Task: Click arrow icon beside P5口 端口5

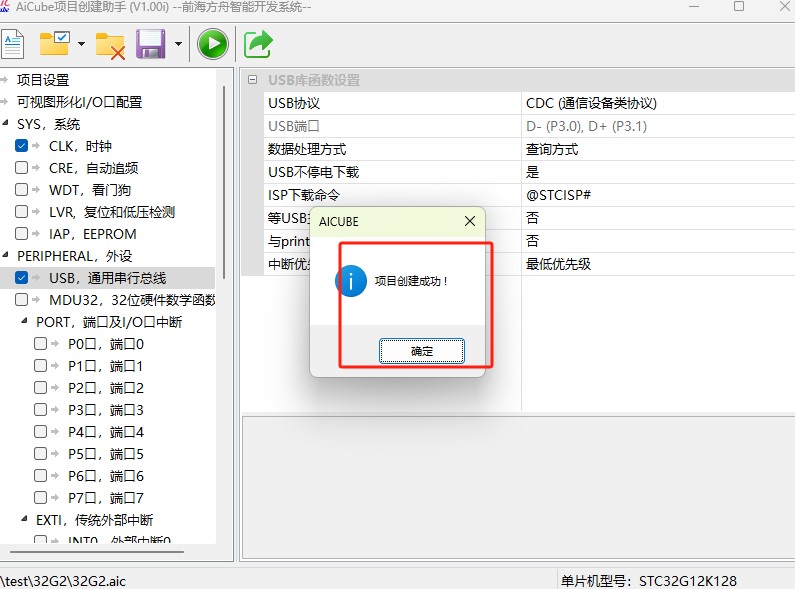Action: coord(55,454)
